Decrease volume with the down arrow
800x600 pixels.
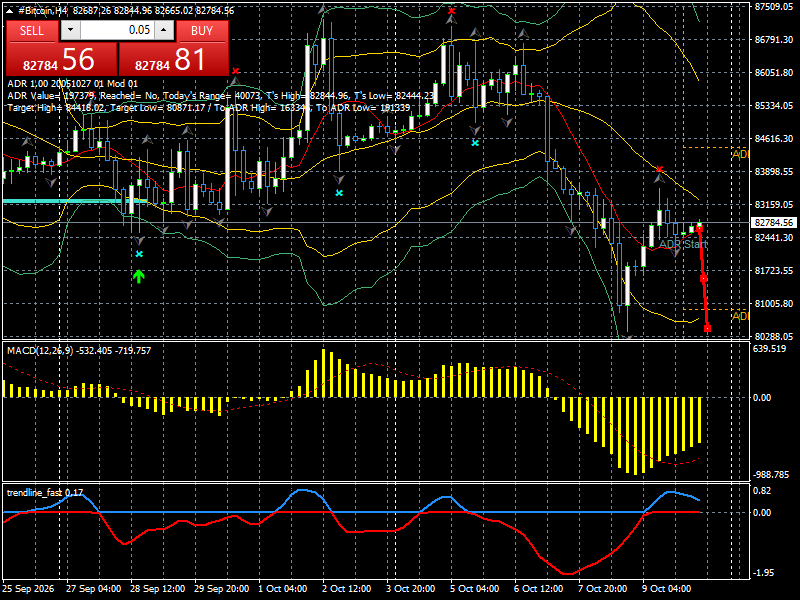[70, 31]
